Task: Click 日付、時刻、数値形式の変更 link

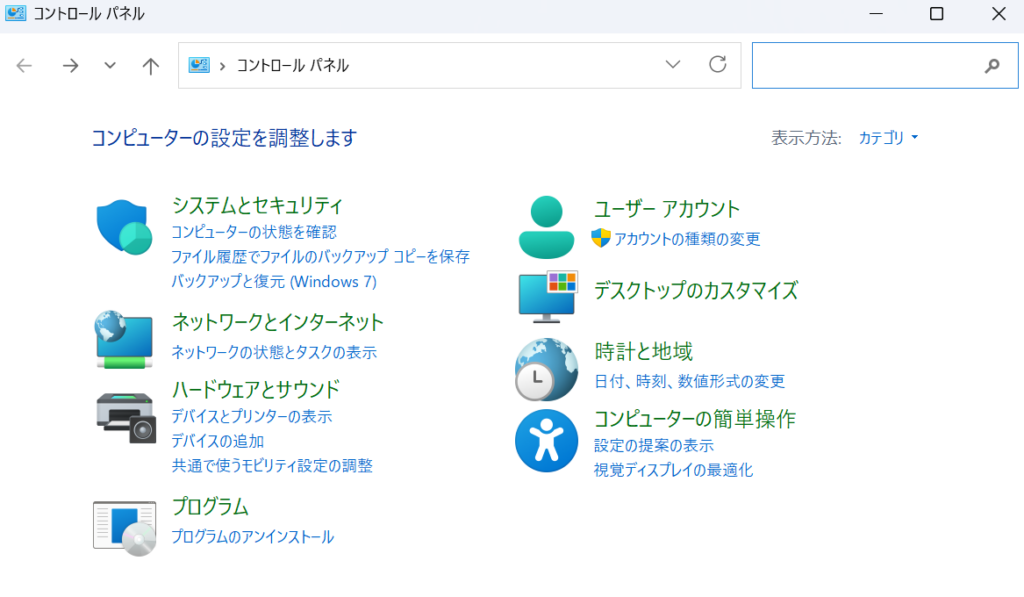Action: (x=689, y=381)
